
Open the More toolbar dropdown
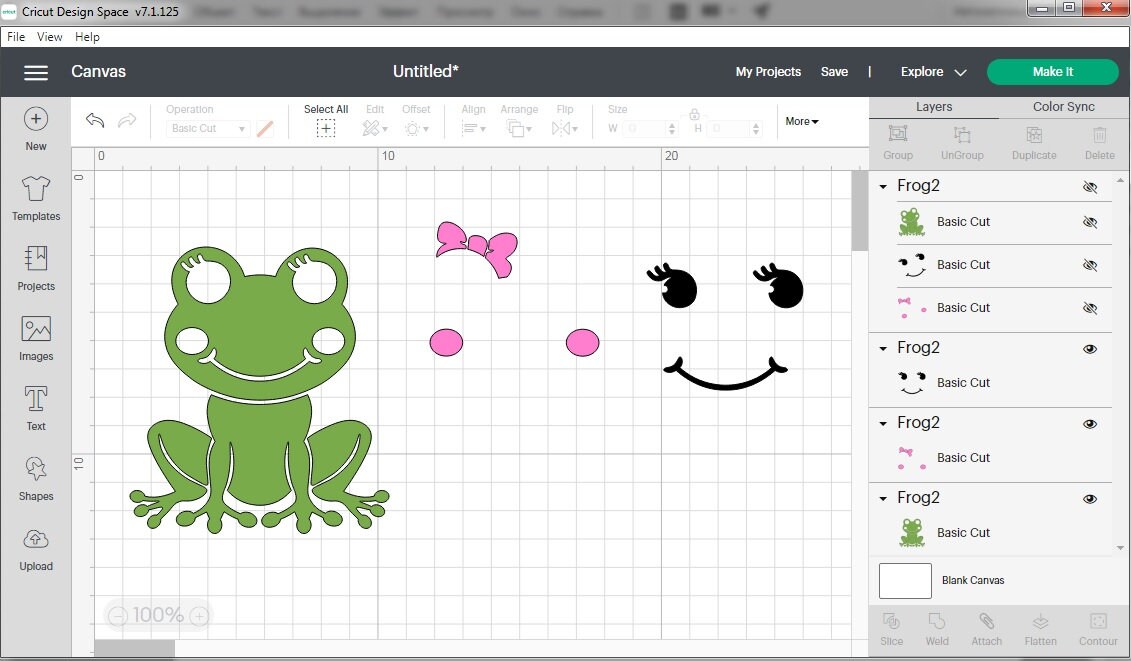point(802,121)
